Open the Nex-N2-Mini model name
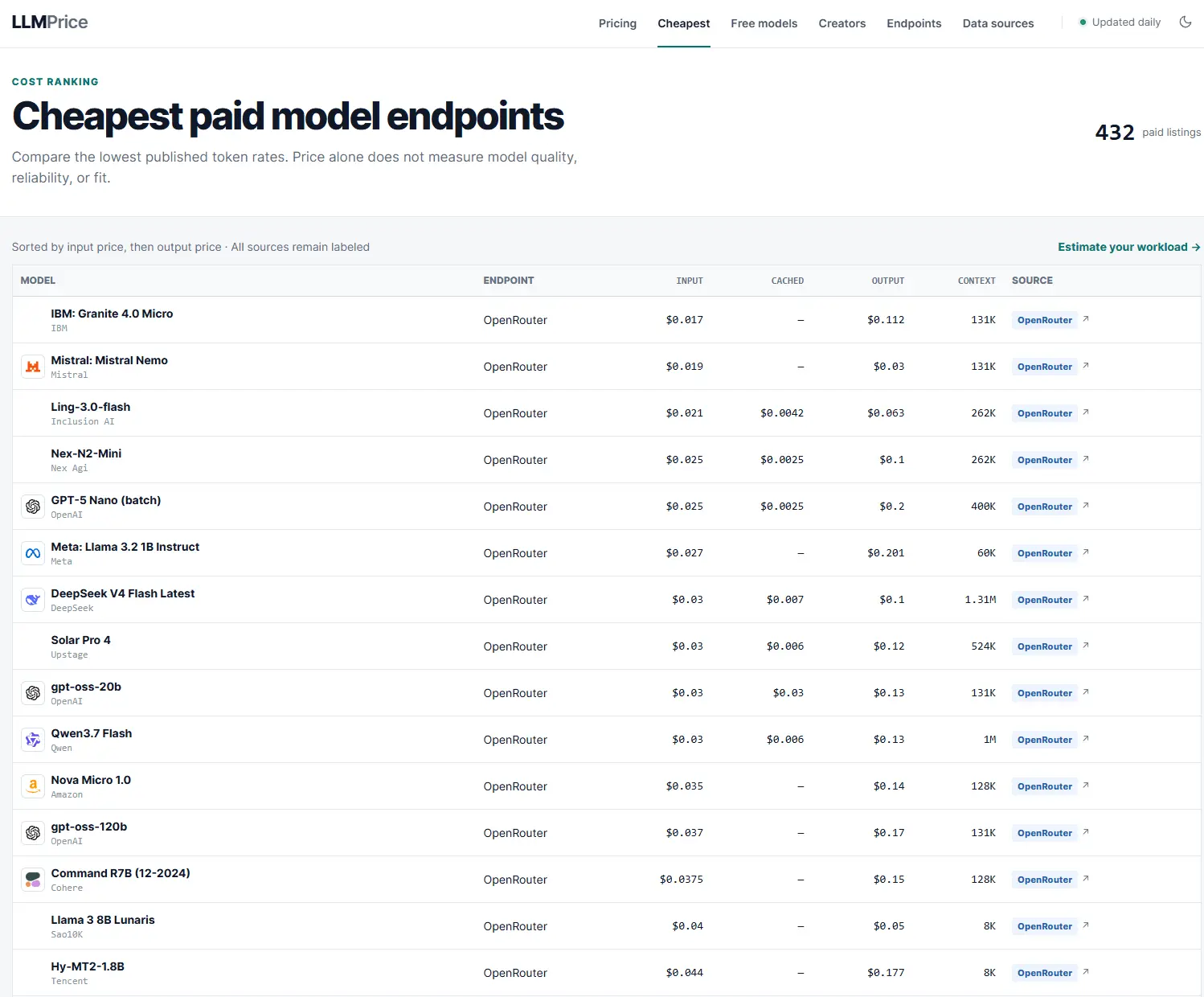The image size is (1204, 997). pyautogui.click(x=86, y=453)
